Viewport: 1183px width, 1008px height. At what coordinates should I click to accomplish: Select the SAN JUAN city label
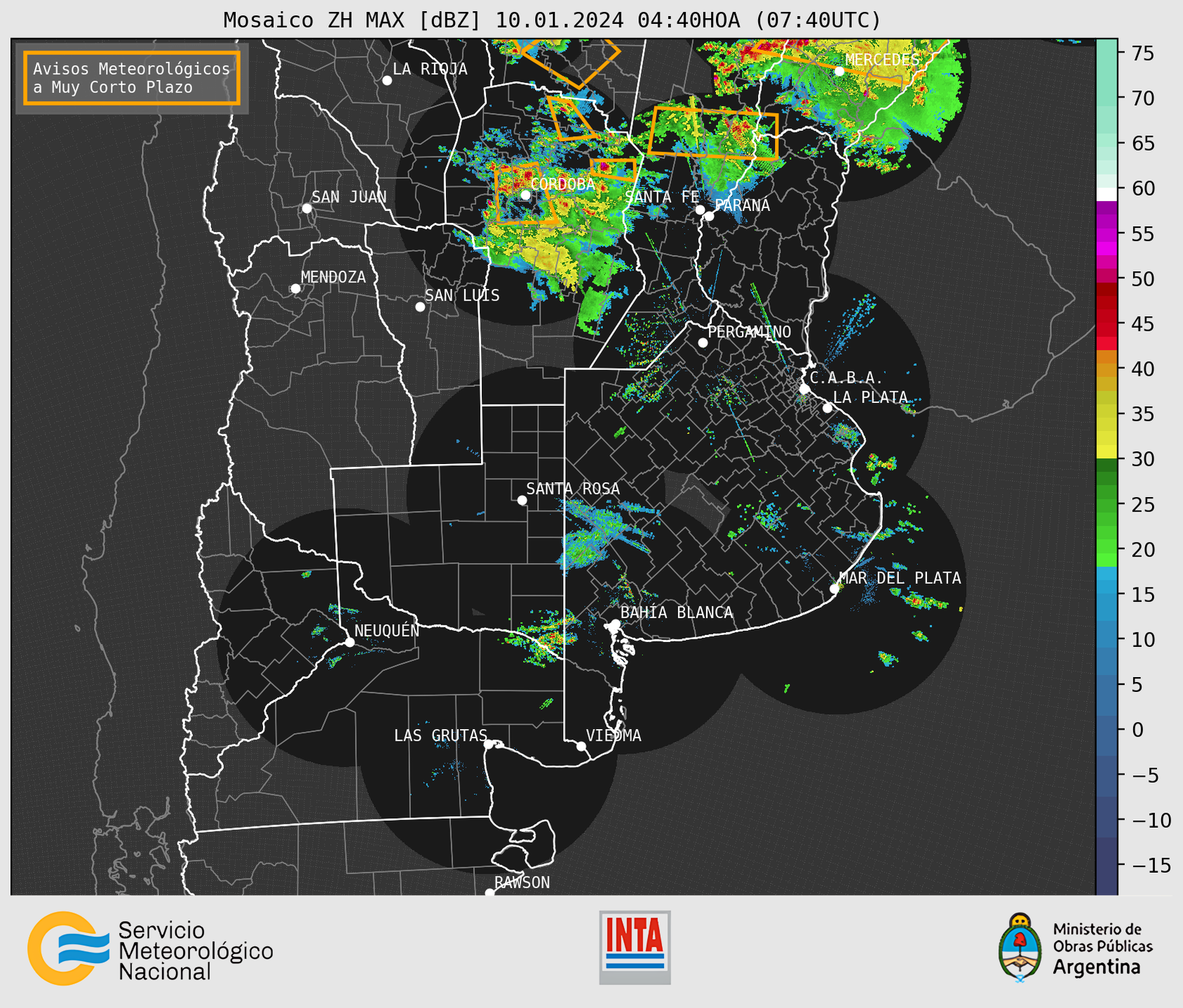coord(349,197)
